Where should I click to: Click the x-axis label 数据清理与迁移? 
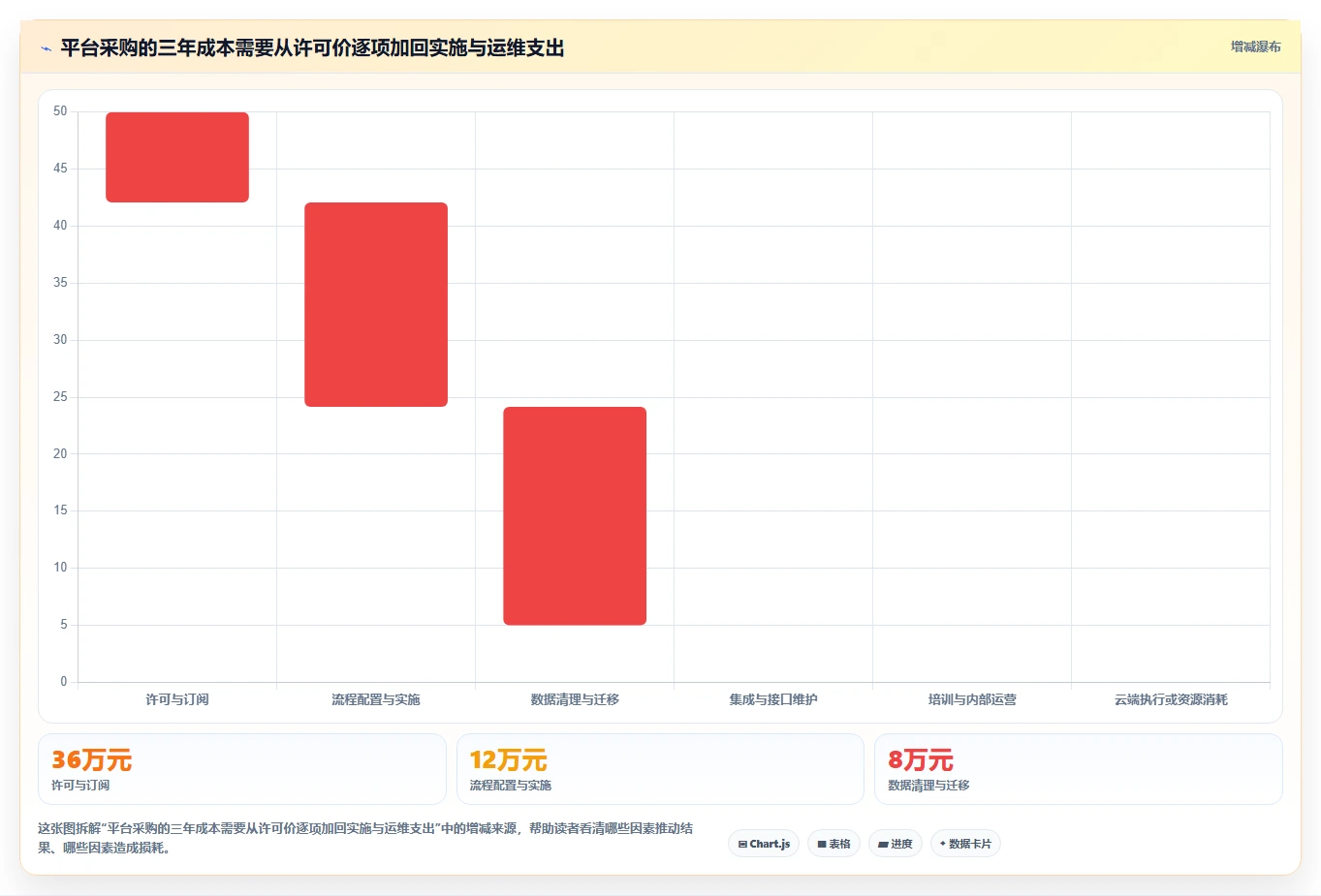tap(575, 699)
